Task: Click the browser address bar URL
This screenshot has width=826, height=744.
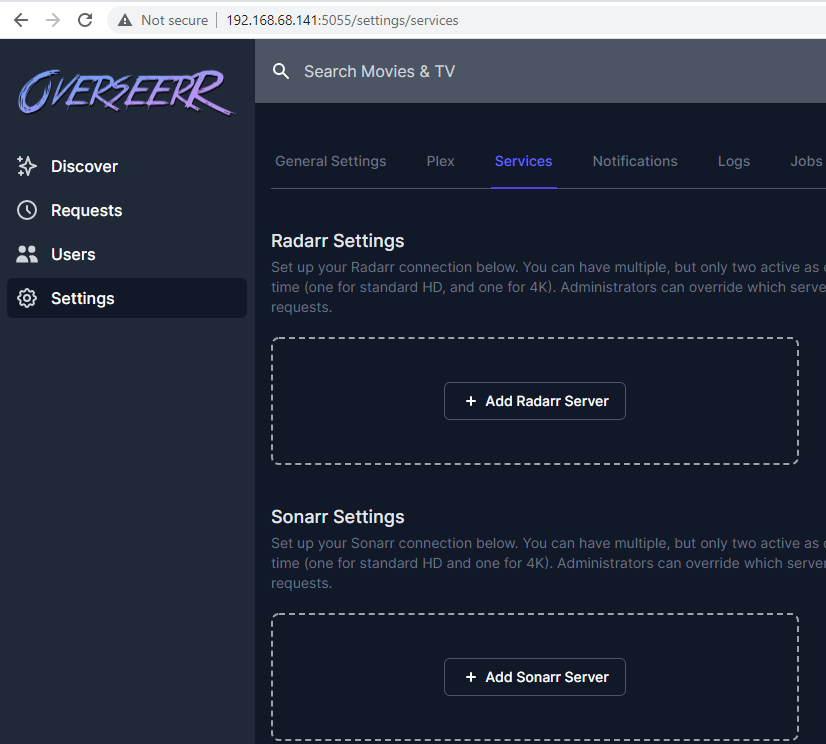Action: click(x=342, y=21)
